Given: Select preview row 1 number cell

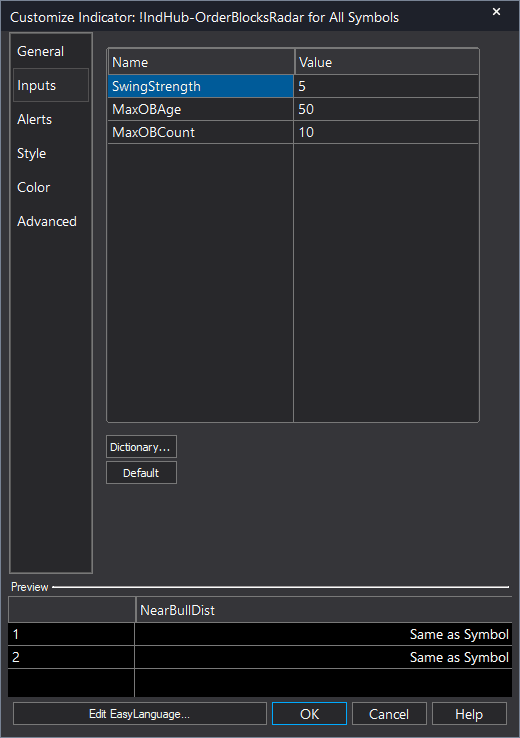Looking at the screenshot, I should 71,634.
